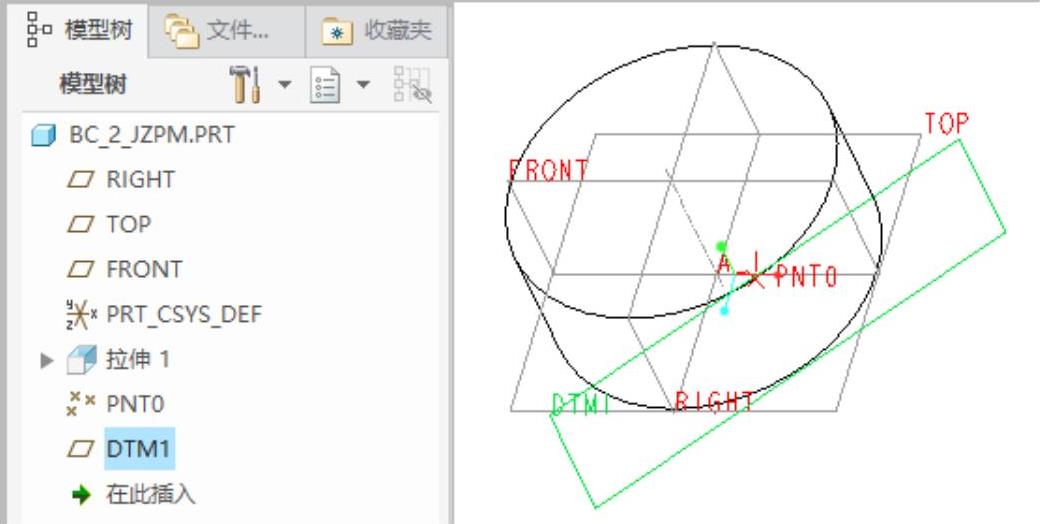Viewport: 1040px width, 524px height.
Task: Click the red RIGHT label in viewport
Action: point(714,402)
